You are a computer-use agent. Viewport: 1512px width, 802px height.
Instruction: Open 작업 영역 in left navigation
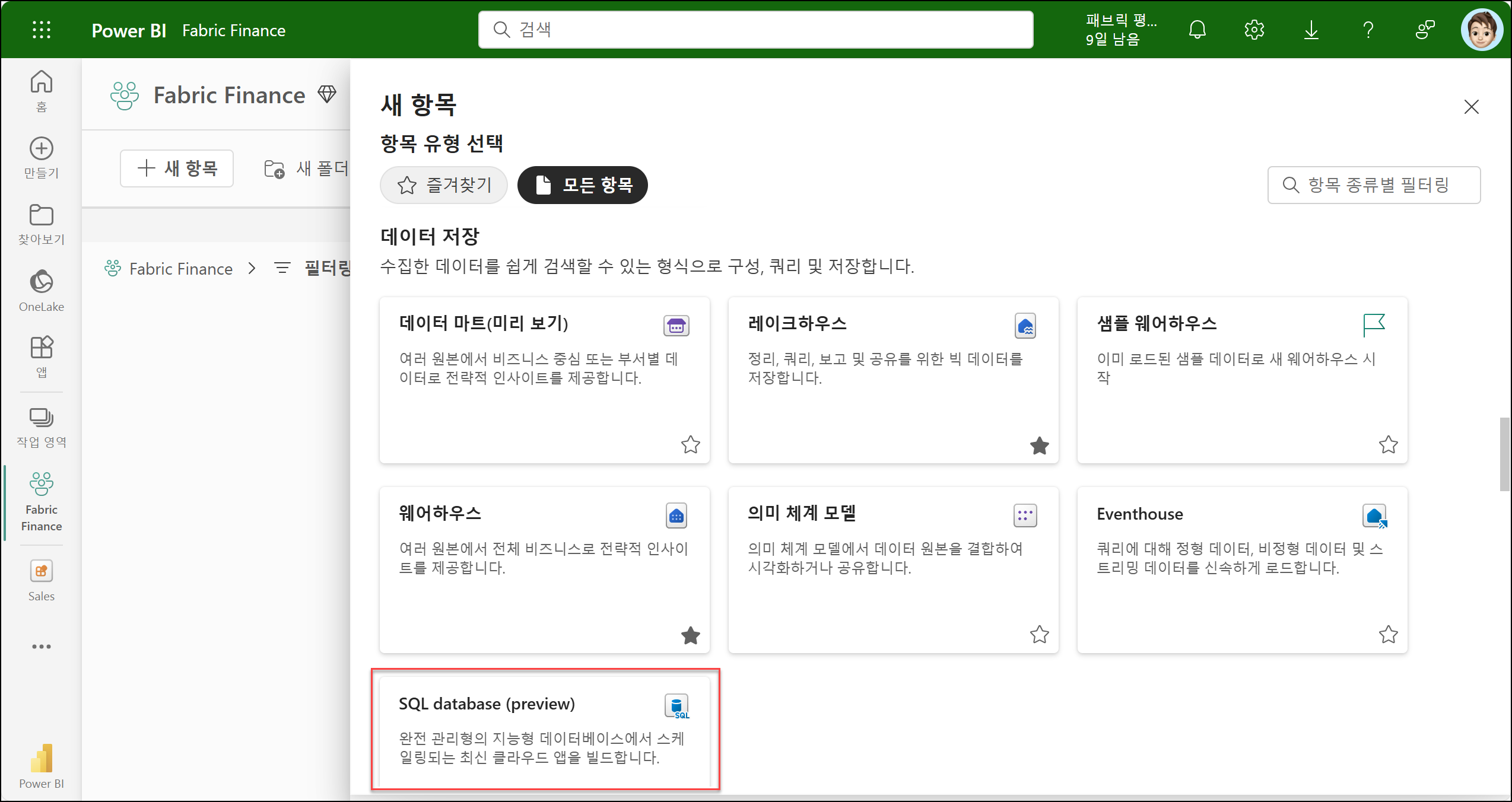click(x=41, y=427)
